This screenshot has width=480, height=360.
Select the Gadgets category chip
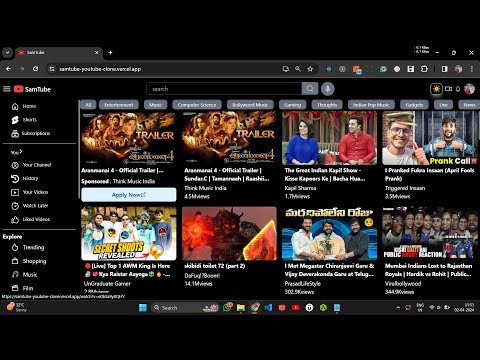[x=414, y=105]
